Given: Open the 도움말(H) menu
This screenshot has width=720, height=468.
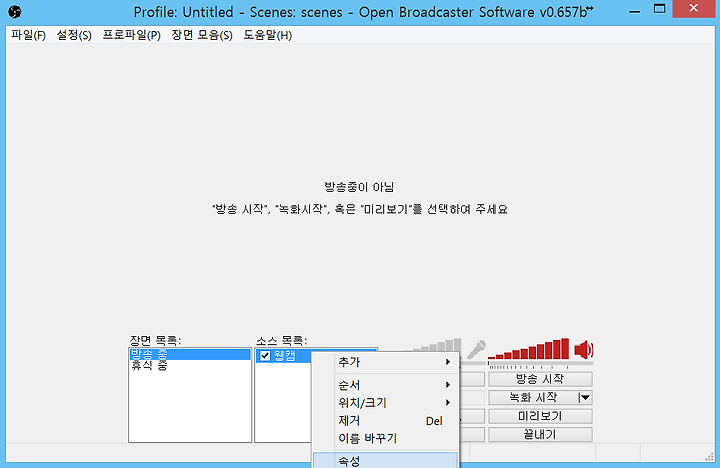Looking at the screenshot, I should (x=268, y=35).
